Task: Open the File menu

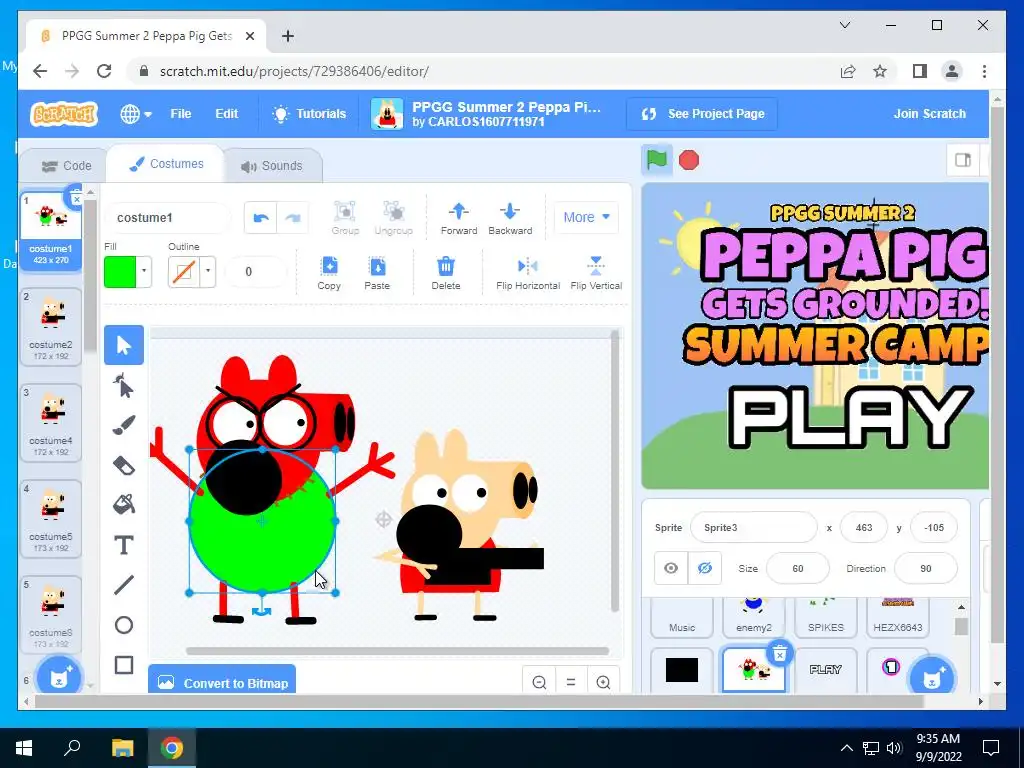Action: pyautogui.click(x=181, y=114)
